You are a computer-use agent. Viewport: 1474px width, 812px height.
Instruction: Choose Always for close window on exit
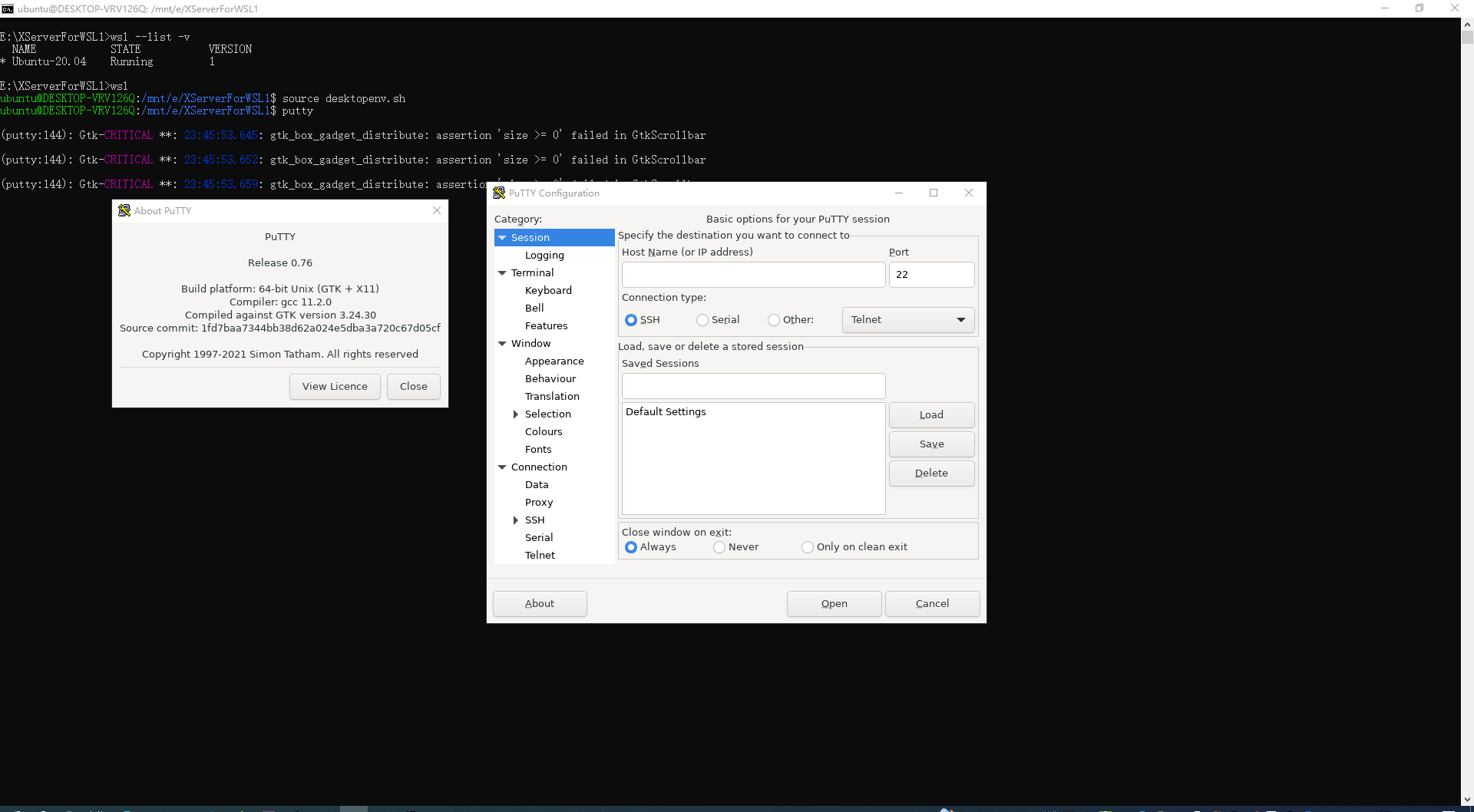[x=631, y=547]
